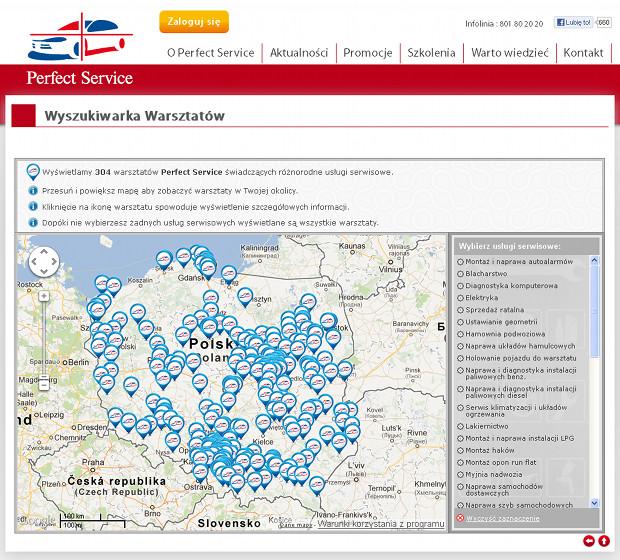
Task: Click the Facebook Lubię to! like button
Action: point(574,23)
